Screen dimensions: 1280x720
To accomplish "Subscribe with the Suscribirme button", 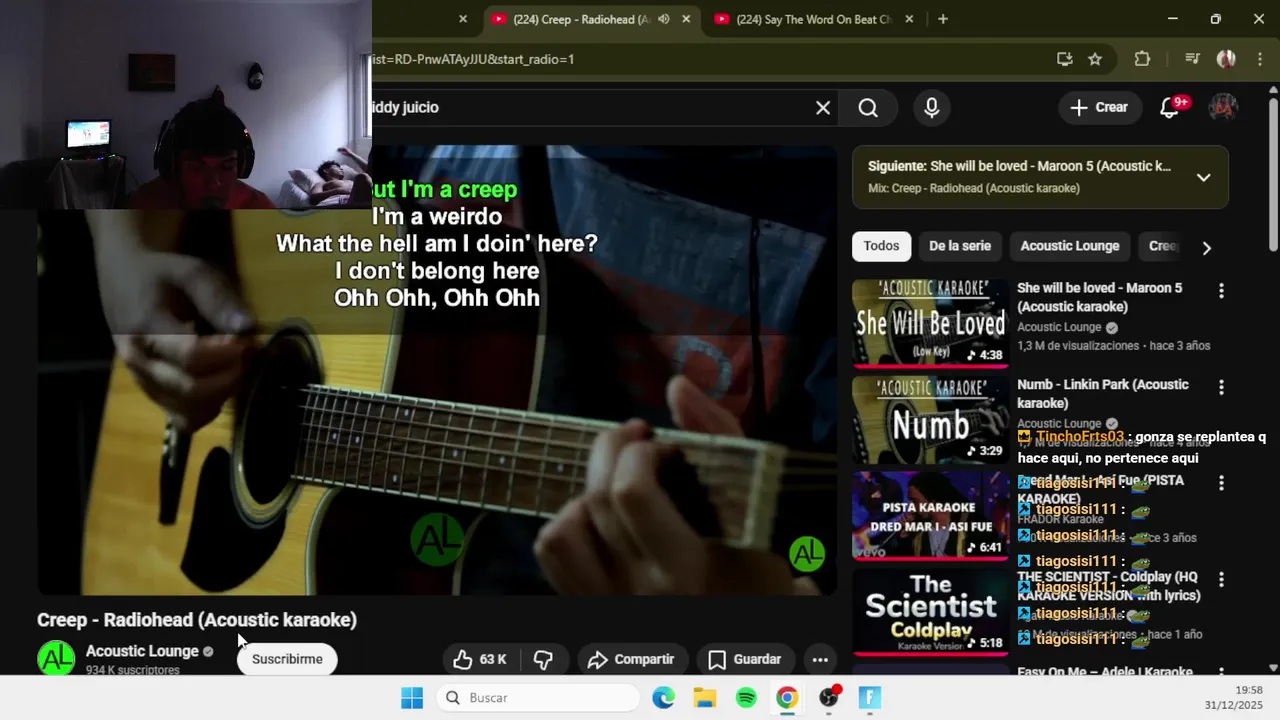I will (x=287, y=659).
